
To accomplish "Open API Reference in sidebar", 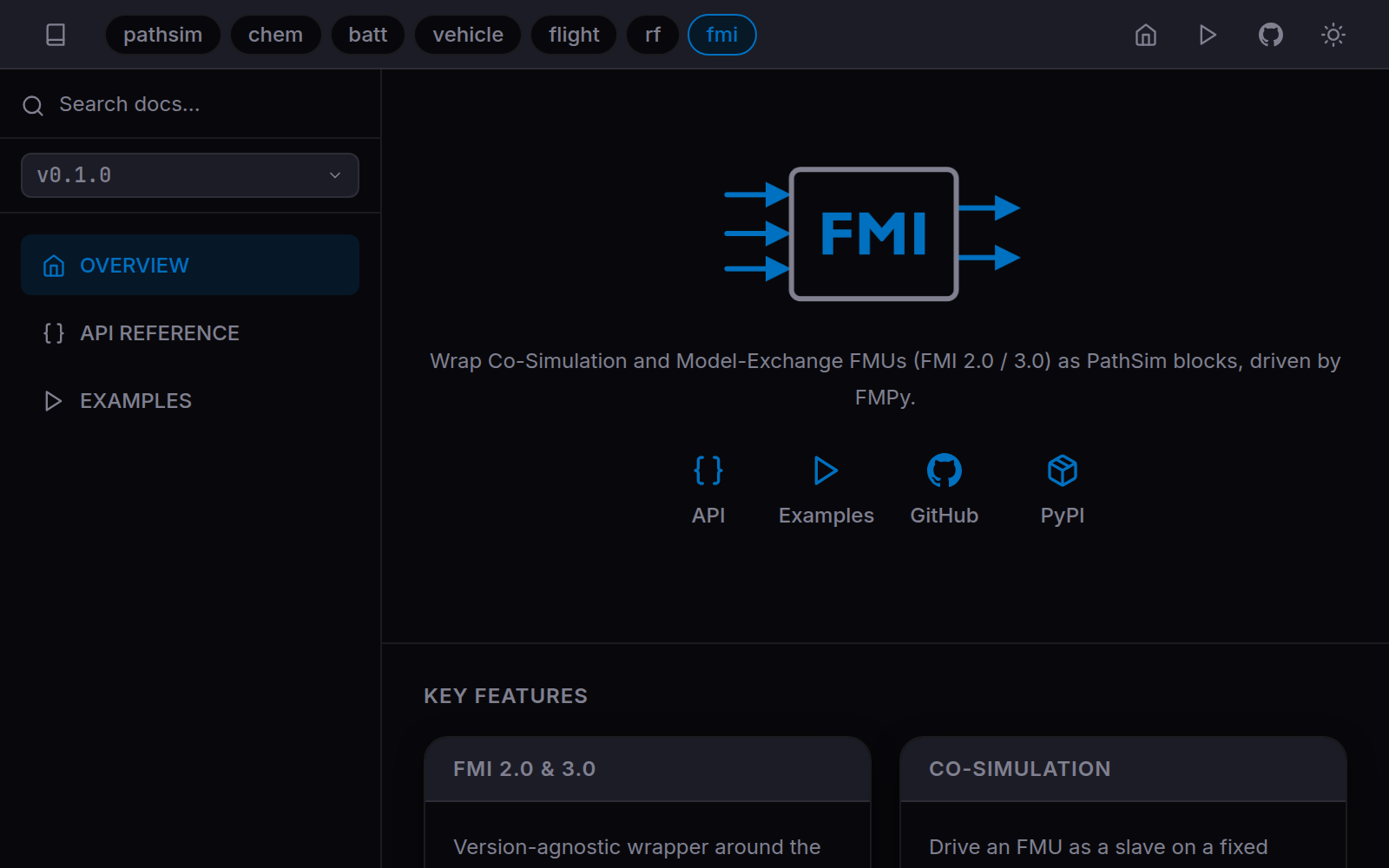I will (x=190, y=332).
